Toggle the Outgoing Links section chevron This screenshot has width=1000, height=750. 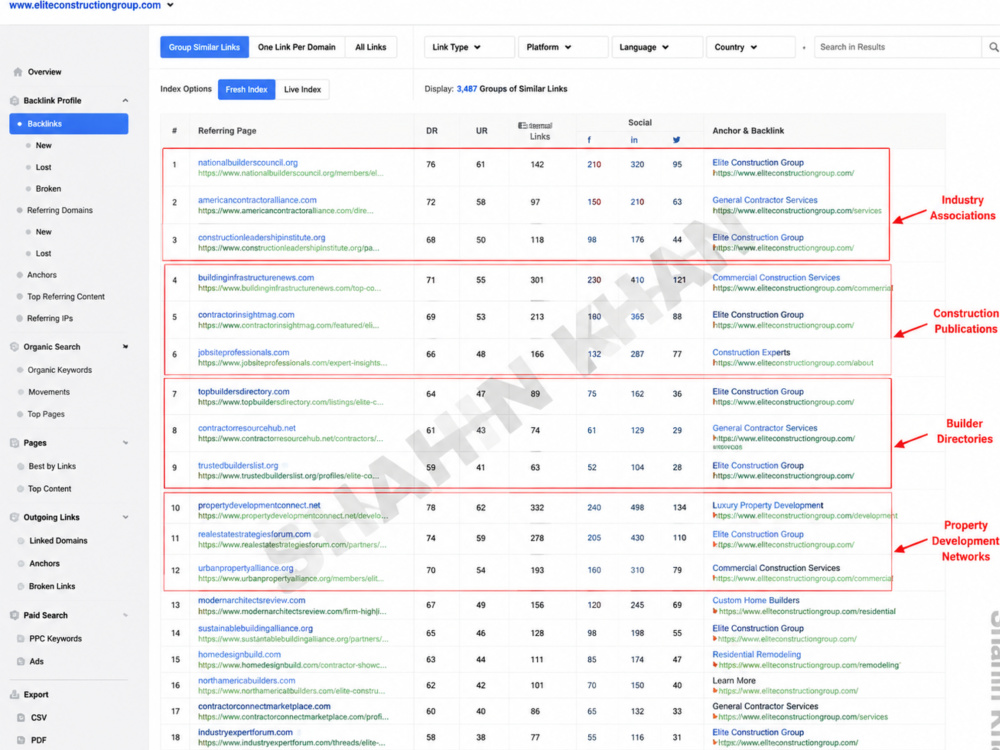125,517
